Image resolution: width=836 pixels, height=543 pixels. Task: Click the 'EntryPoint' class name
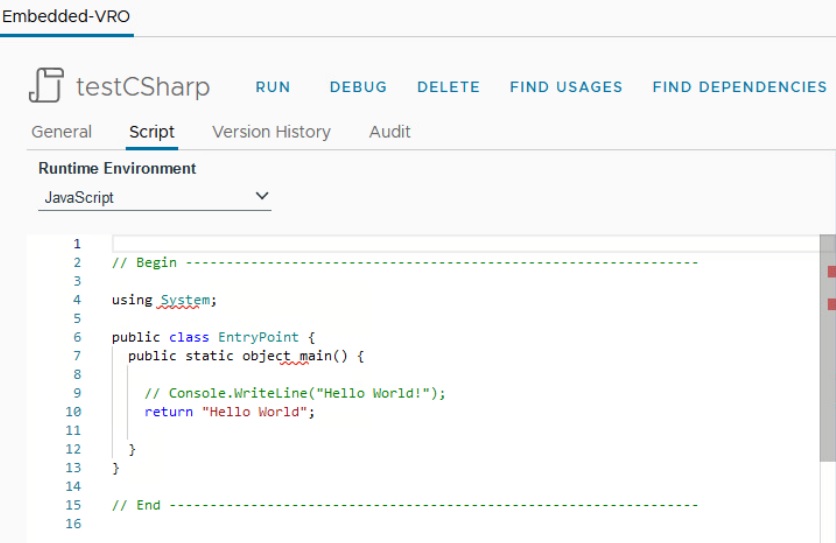pyautogui.click(x=258, y=337)
